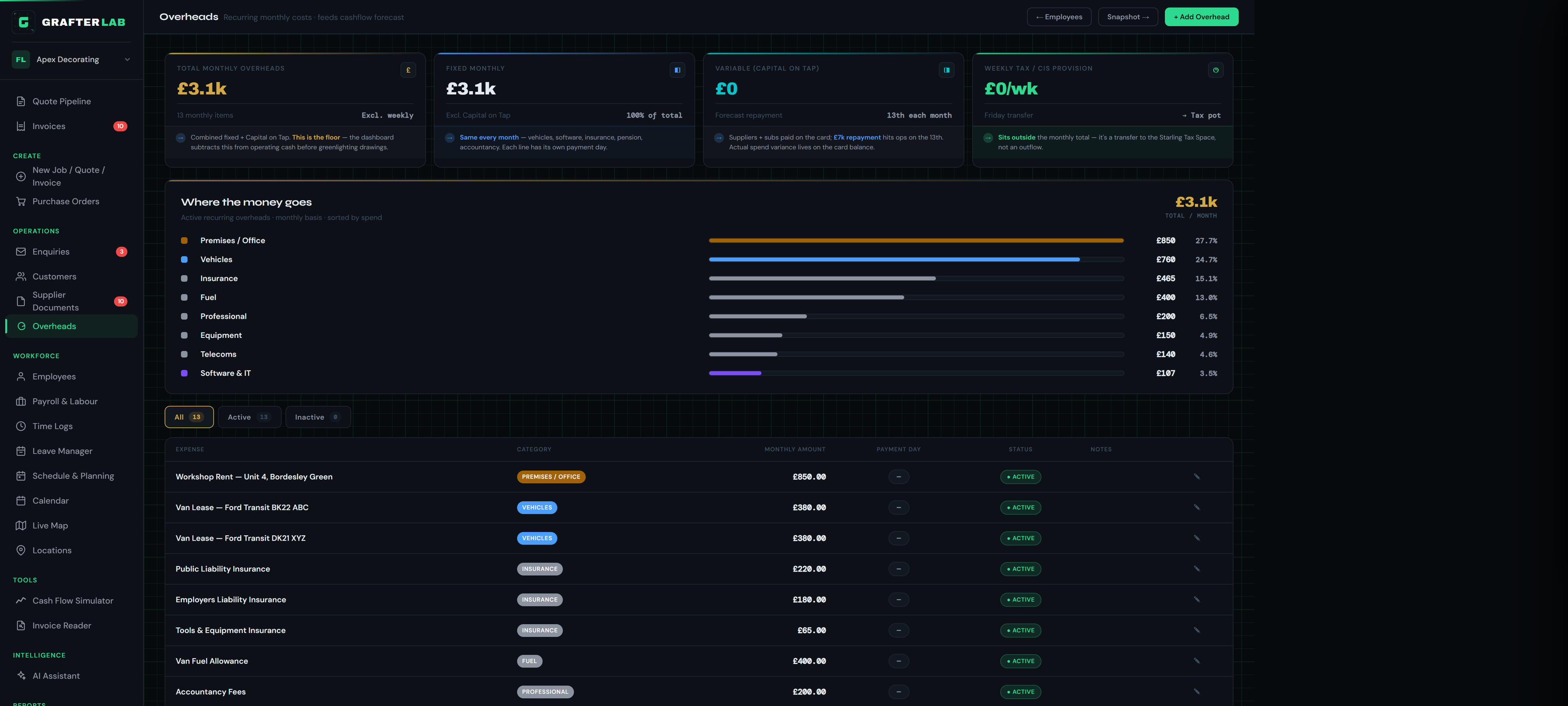Select Overheads in sidebar
Screen dimensions: 1568x706
point(72,326)
